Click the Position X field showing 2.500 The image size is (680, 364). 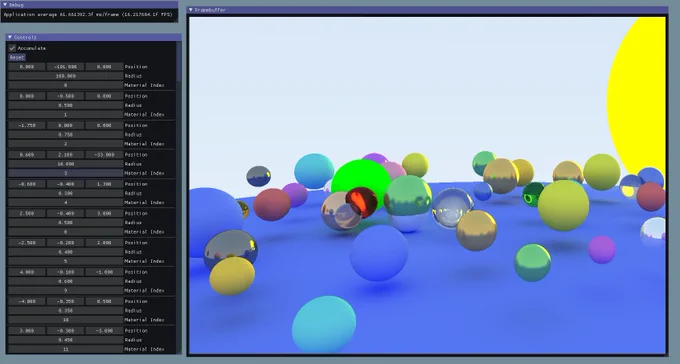27,213
